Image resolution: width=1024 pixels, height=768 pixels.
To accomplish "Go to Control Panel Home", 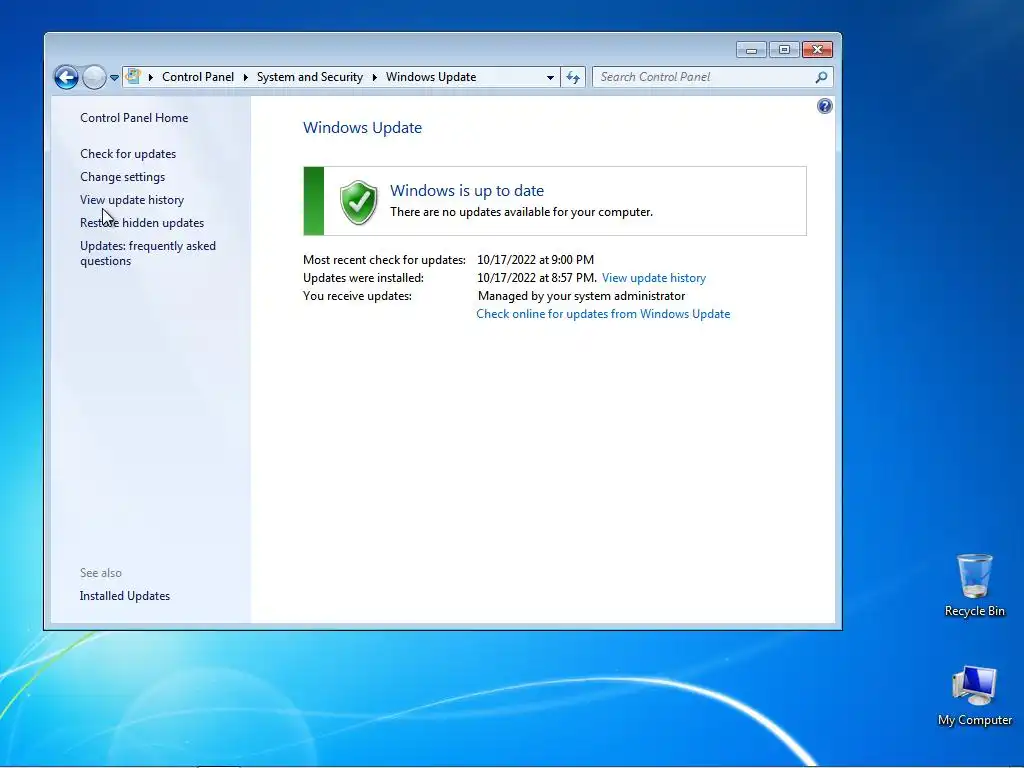I will click(134, 118).
